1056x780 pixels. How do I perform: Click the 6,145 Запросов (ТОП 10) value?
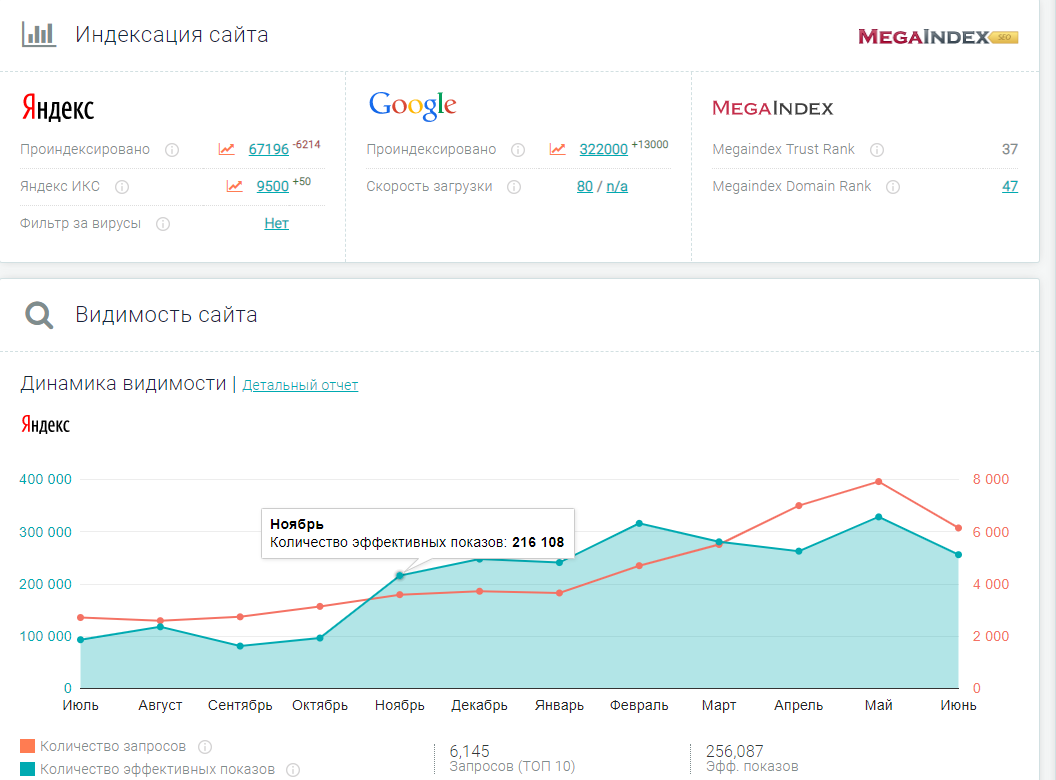click(469, 751)
